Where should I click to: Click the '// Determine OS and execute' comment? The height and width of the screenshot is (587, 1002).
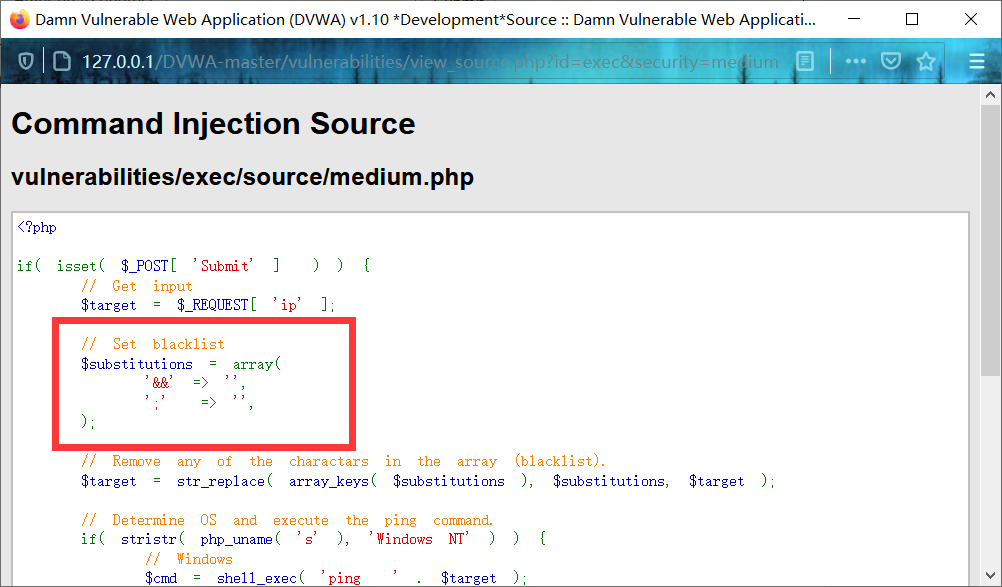[287, 520]
